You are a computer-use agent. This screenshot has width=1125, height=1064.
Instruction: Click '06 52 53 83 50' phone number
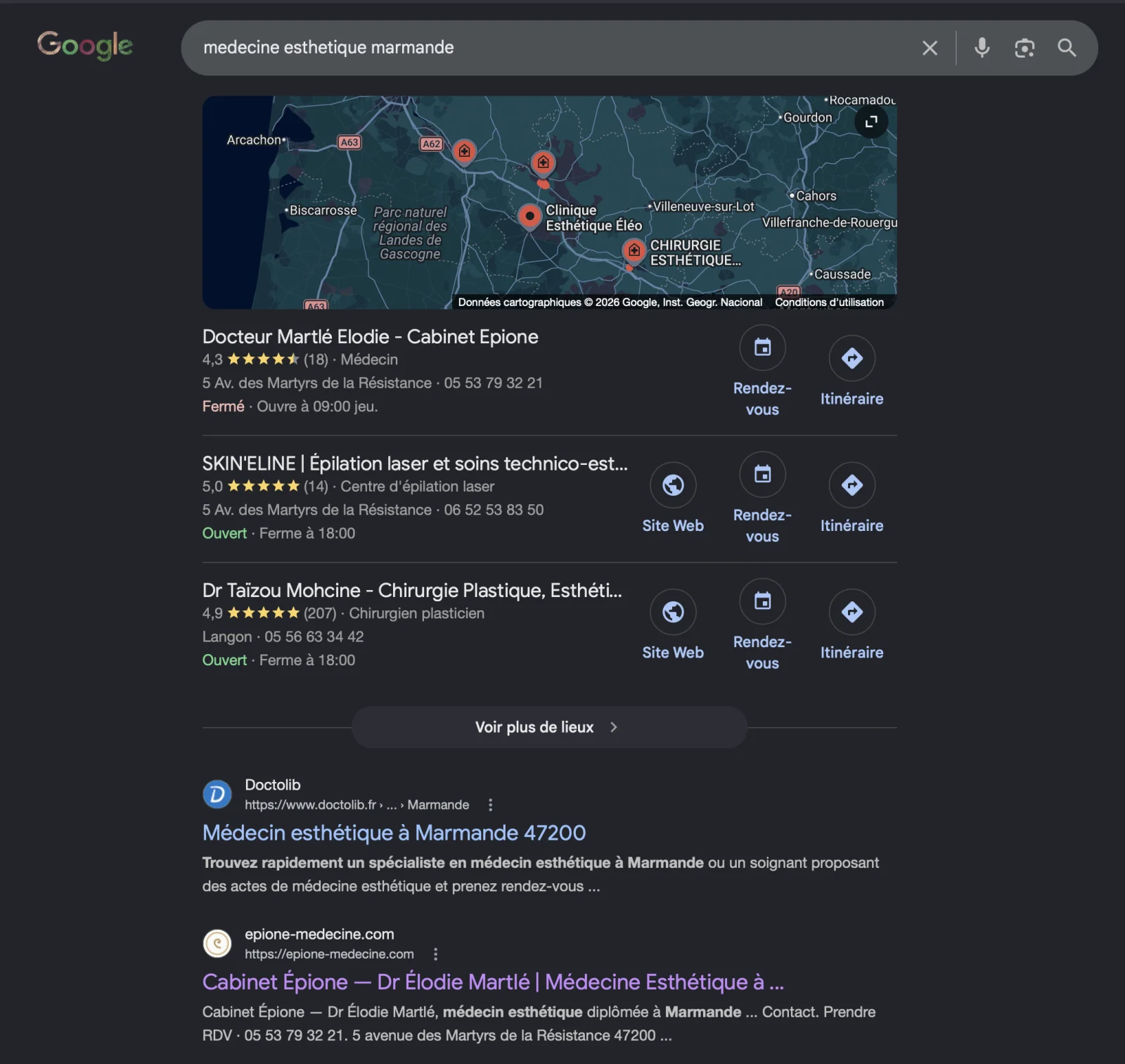[494, 510]
